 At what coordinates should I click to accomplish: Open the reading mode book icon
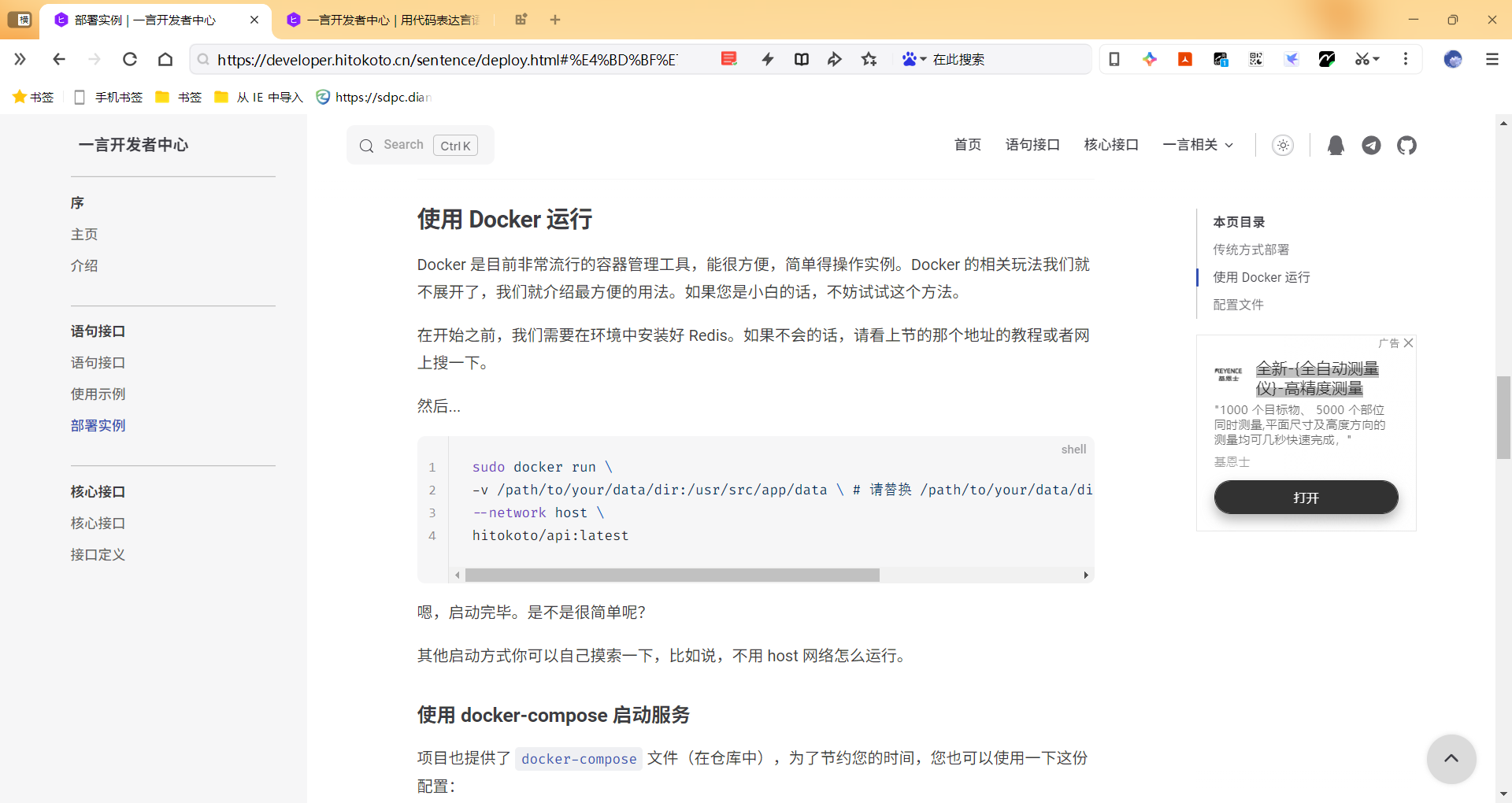click(x=802, y=59)
